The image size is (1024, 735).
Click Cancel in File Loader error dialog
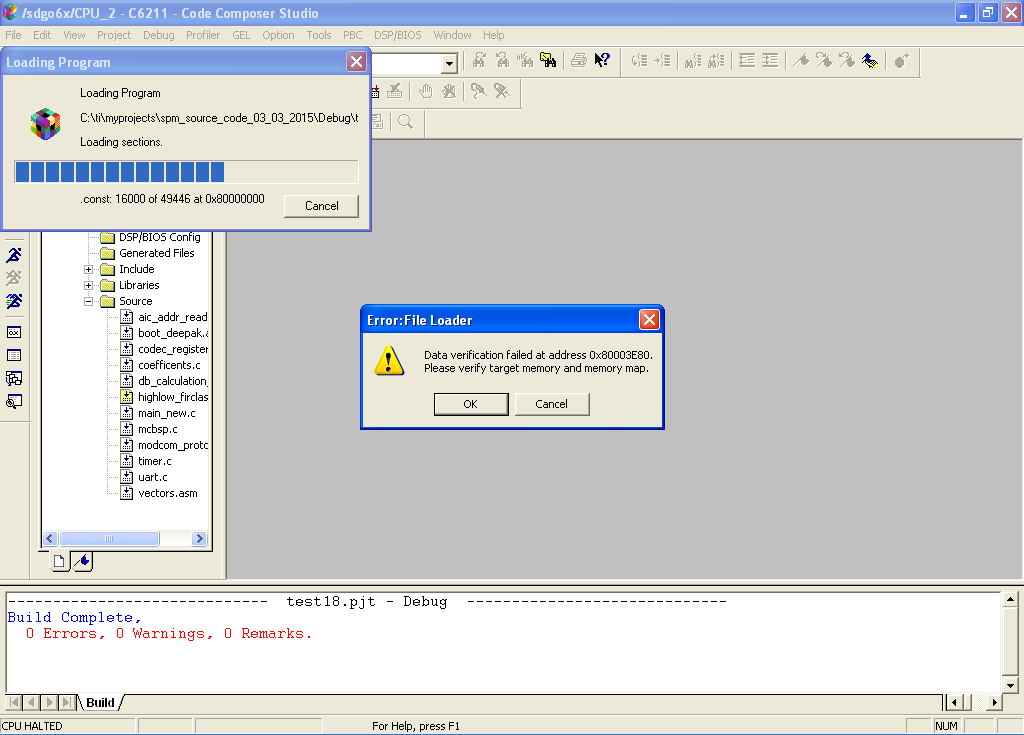[x=552, y=404]
